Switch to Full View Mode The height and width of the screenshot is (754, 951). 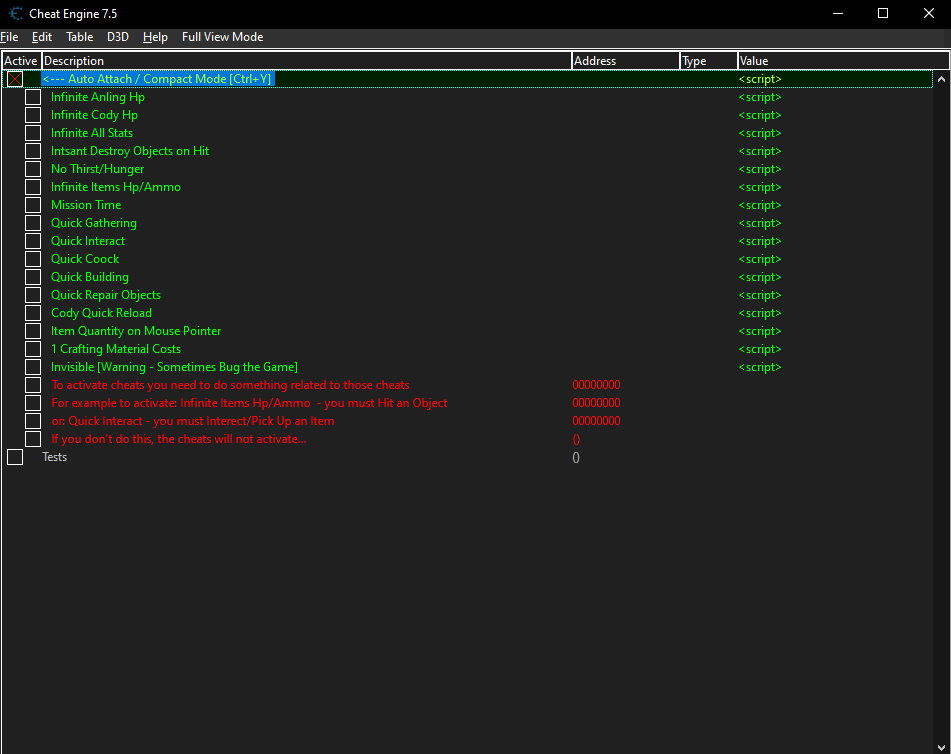223,37
